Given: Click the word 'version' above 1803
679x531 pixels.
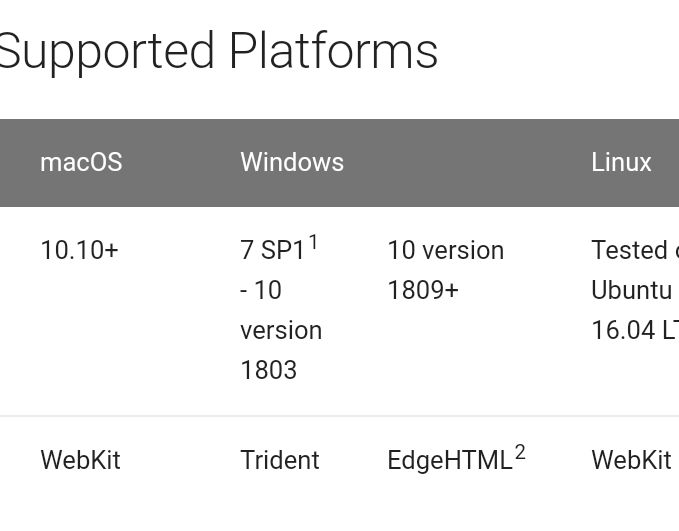Looking at the screenshot, I should tap(281, 330).
